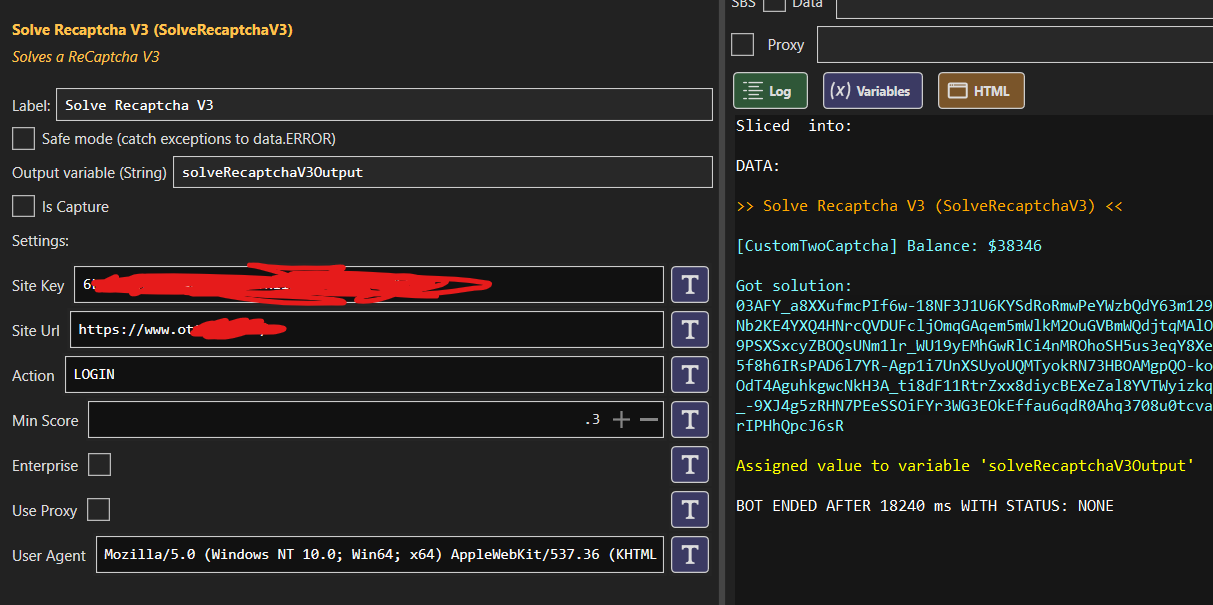This screenshot has width=1213, height=605.
Task: Click the captcha solution token starting 03AFY
Action: point(974,366)
